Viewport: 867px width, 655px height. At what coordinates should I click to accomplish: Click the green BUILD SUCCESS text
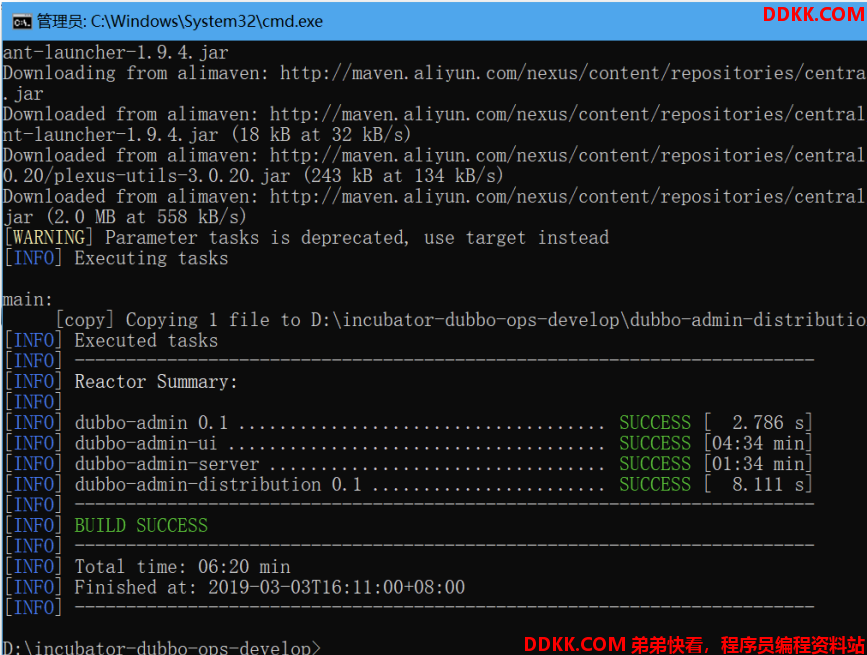point(141,525)
